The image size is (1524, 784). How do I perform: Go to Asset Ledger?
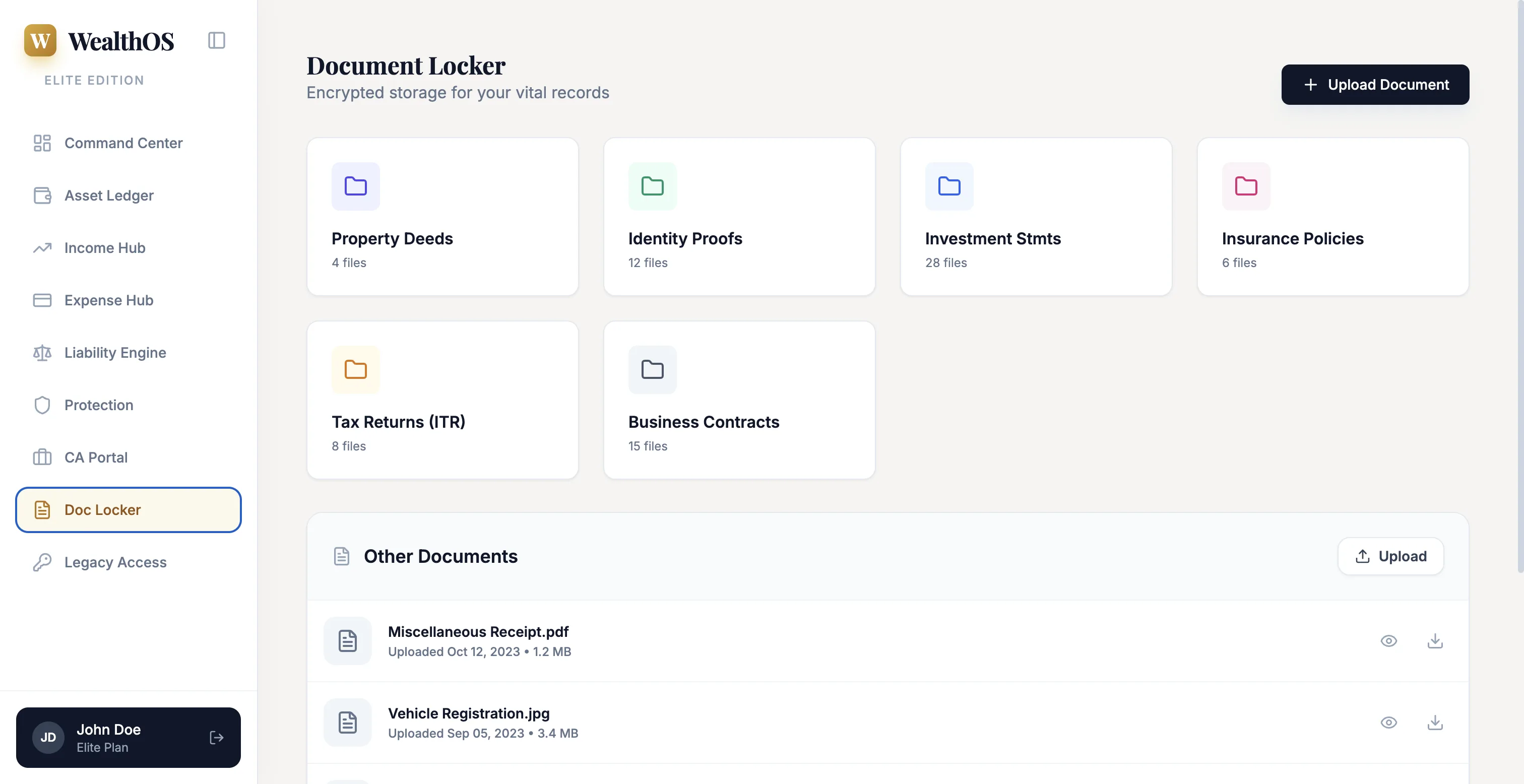(x=129, y=195)
